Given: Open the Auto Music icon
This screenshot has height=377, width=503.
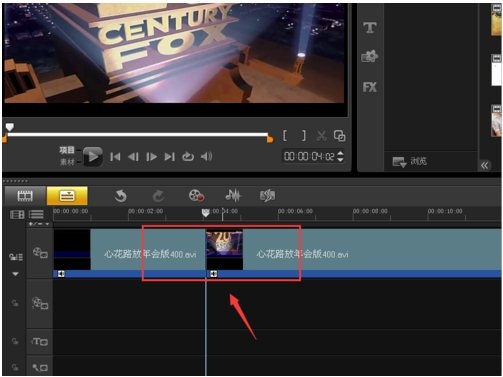Looking at the screenshot, I should pos(267,196).
